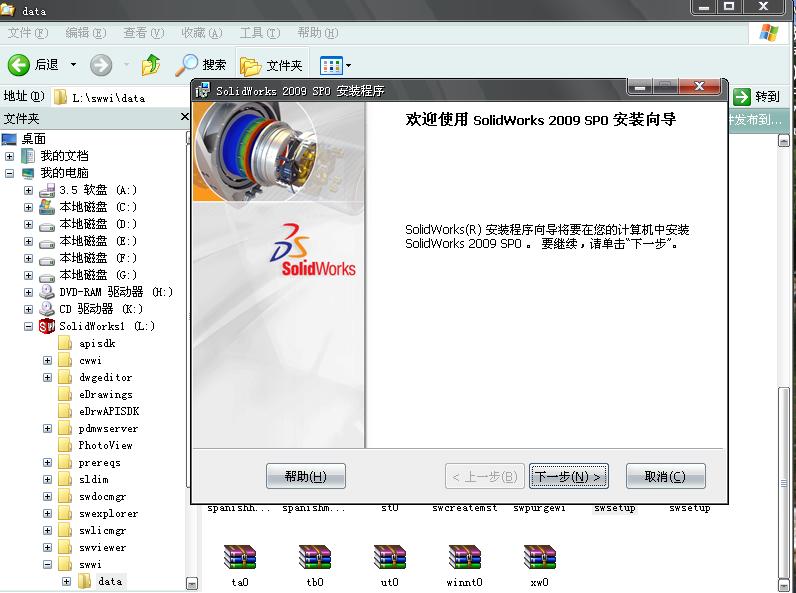Select the ta0 archive file icon
Image resolution: width=796 pixels, height=593 pixels.
(240, 557)
